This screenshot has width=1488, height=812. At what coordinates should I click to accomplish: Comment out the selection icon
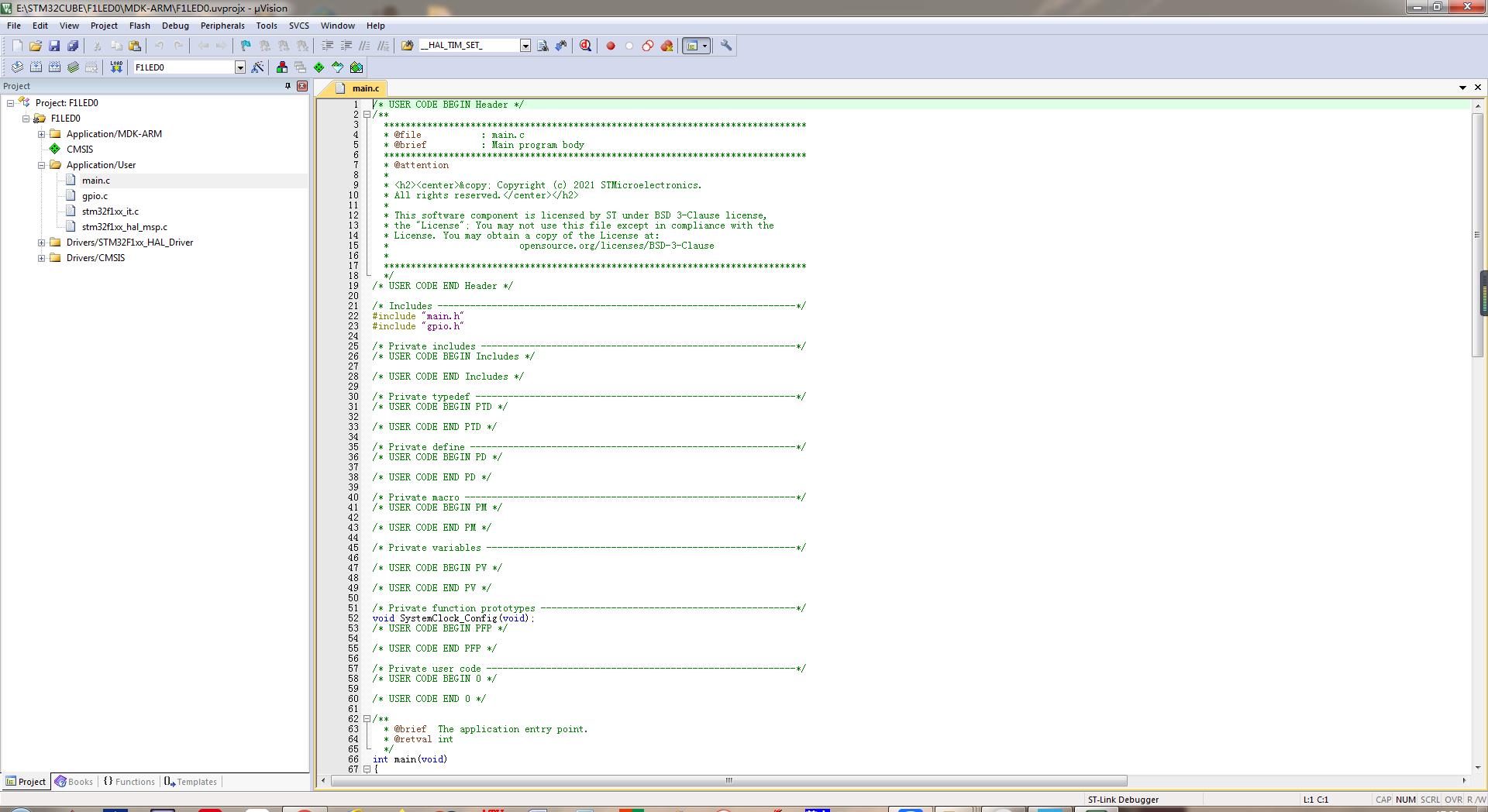[x=364, y=46]
